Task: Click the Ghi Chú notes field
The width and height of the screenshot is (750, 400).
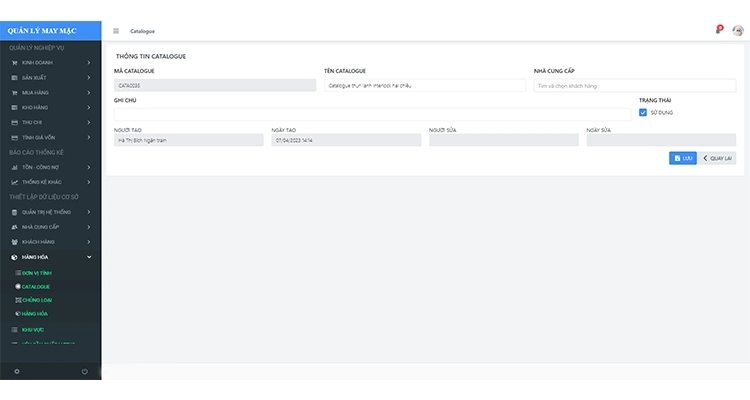Action: point(371,113)
